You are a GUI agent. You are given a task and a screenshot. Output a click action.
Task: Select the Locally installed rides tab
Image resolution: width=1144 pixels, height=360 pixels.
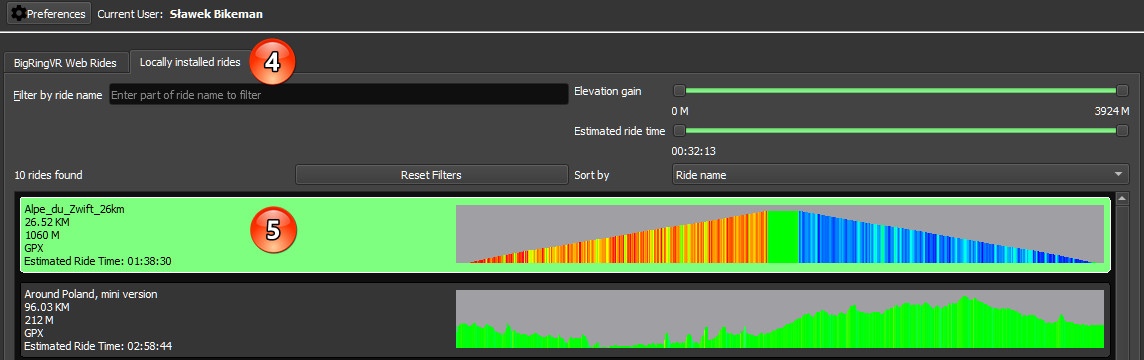[190, 62]
